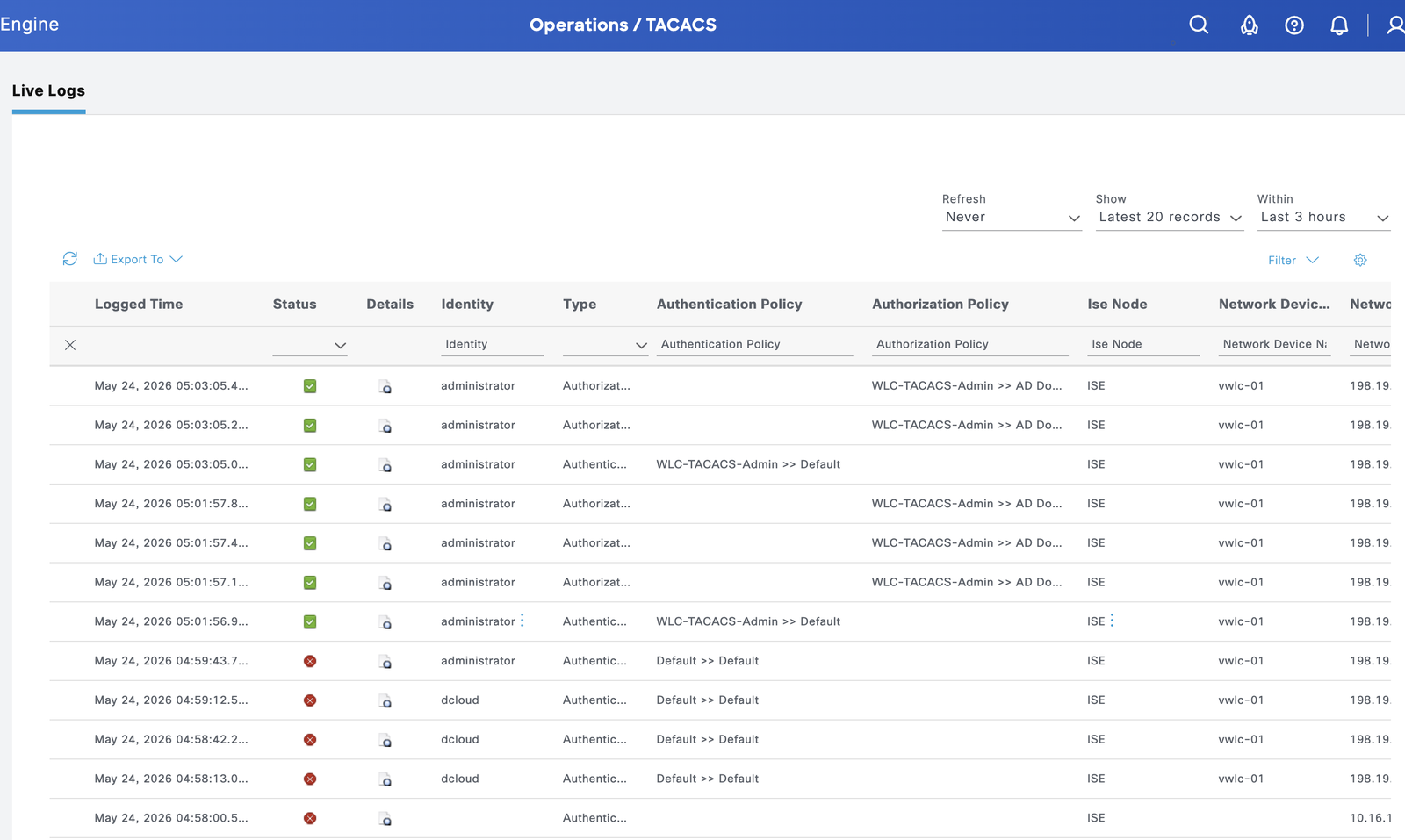Sort by Logged Time column header

pos(139,304)
